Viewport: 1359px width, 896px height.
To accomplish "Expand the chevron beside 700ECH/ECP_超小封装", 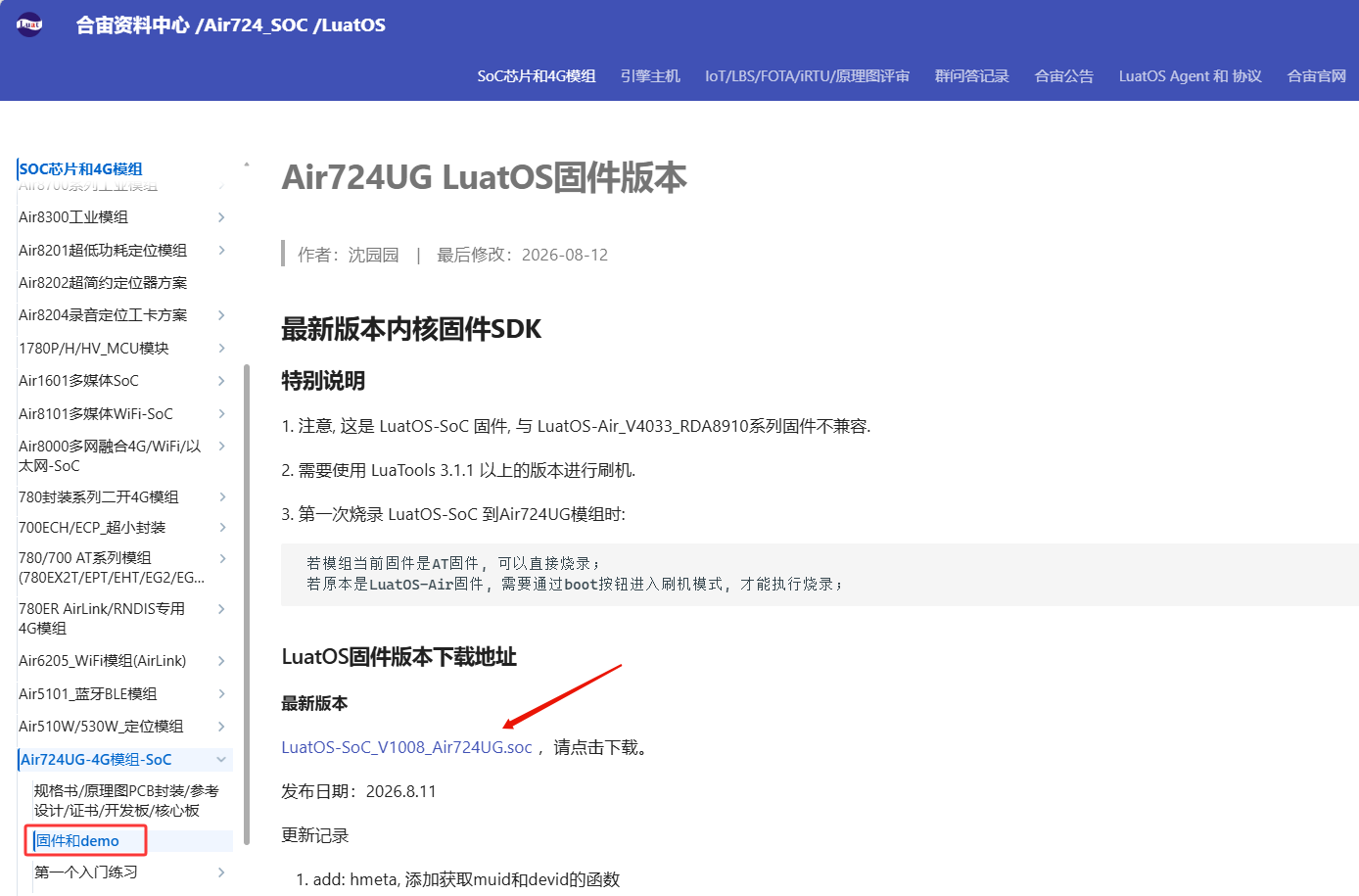I will click(221, 528).
